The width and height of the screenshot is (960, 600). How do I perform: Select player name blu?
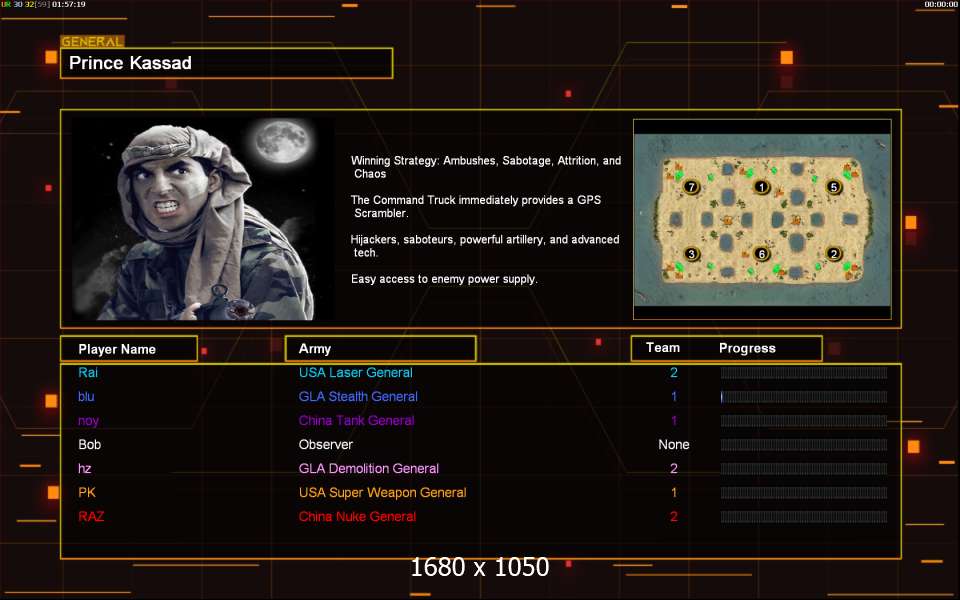[x=86, y=396]
